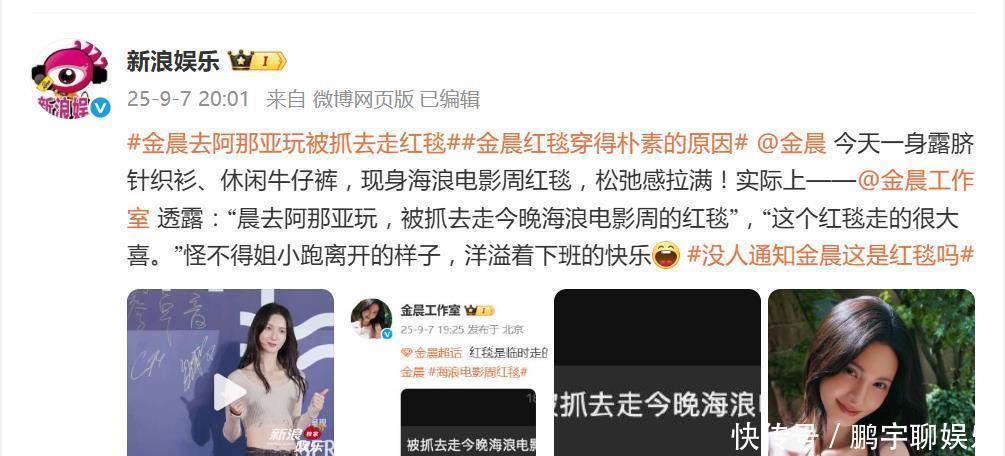Click the 已编辑 edited label
This screenshot has height=456, width=1005.
[x=450, y=99]
